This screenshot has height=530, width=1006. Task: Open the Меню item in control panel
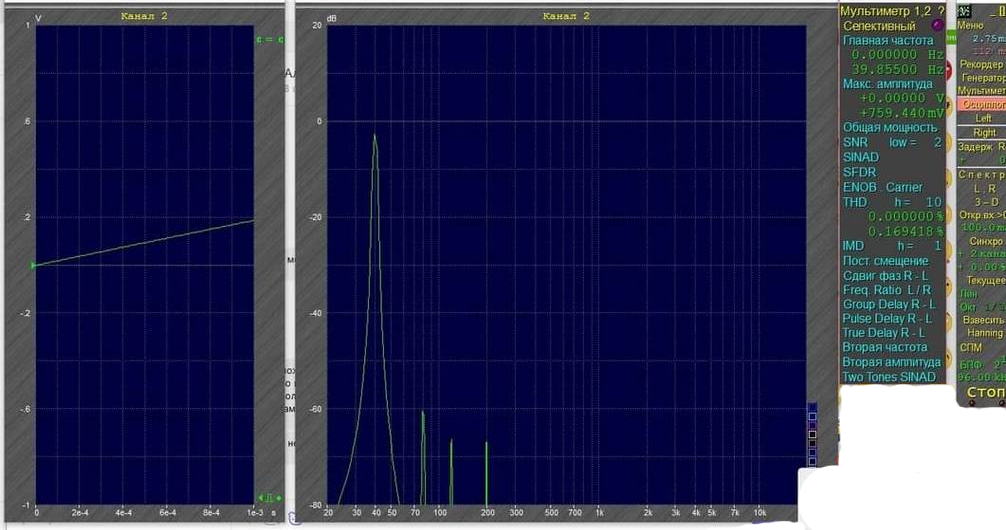[x=970, y=26]
